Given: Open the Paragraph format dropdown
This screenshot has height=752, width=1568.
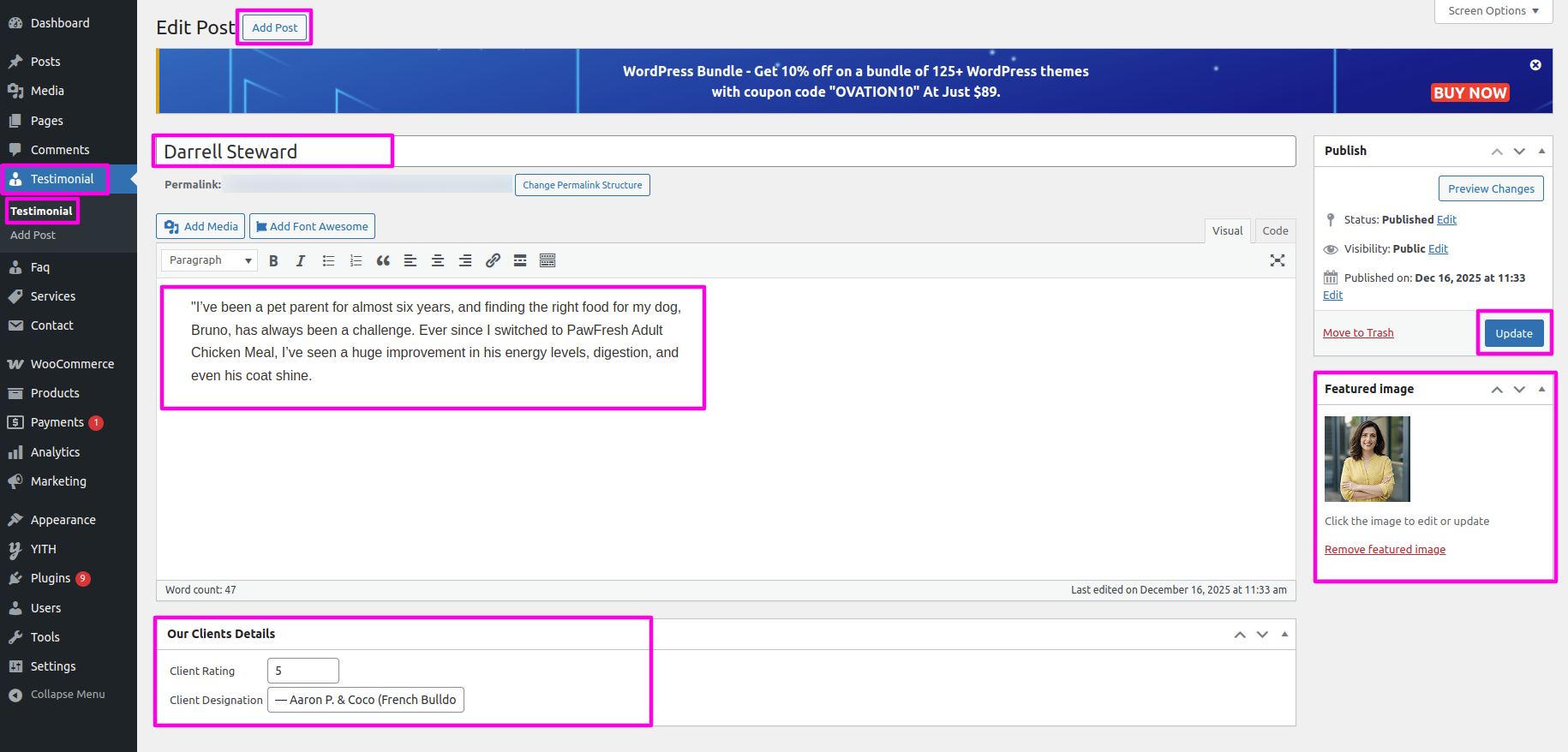Looking at the screenshot, I should coord(210,260).
